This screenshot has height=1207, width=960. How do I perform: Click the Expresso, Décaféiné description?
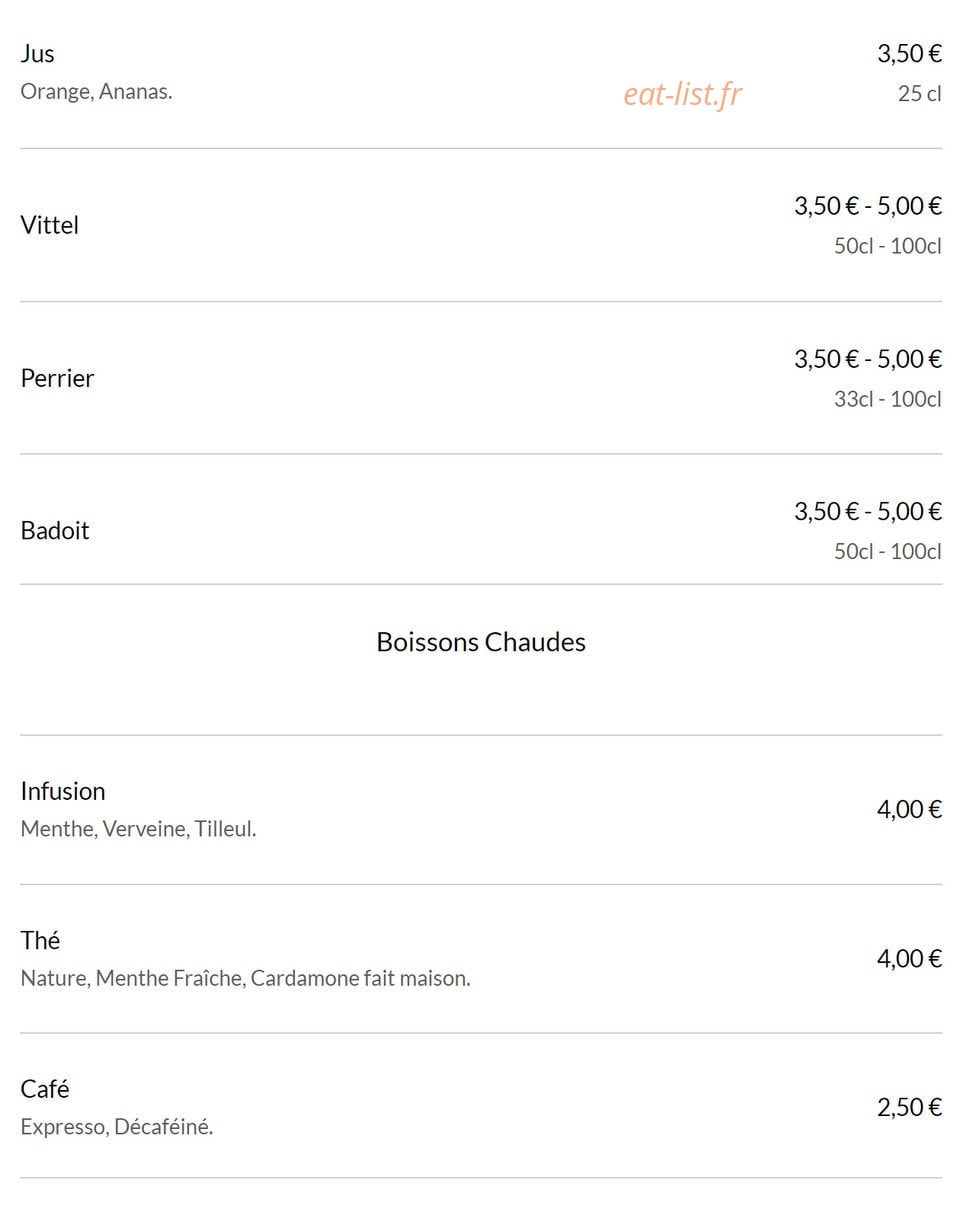(x=117, y=1127)
